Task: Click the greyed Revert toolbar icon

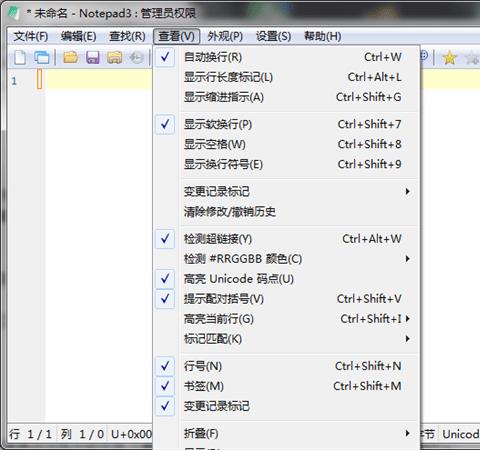Action: [136, 58]
